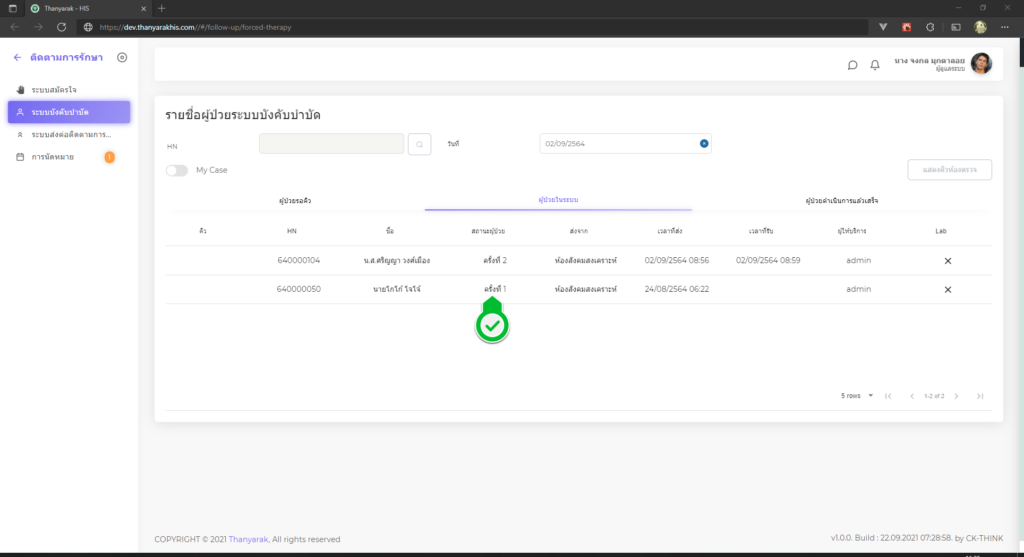Screen dimensions: 1024x557
Task: Click the user avatar photo in header
Action: point(981,64)
